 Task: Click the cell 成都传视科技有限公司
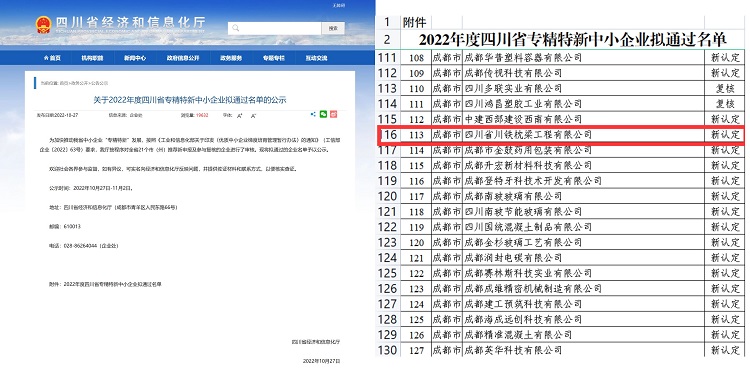[583, 73]
